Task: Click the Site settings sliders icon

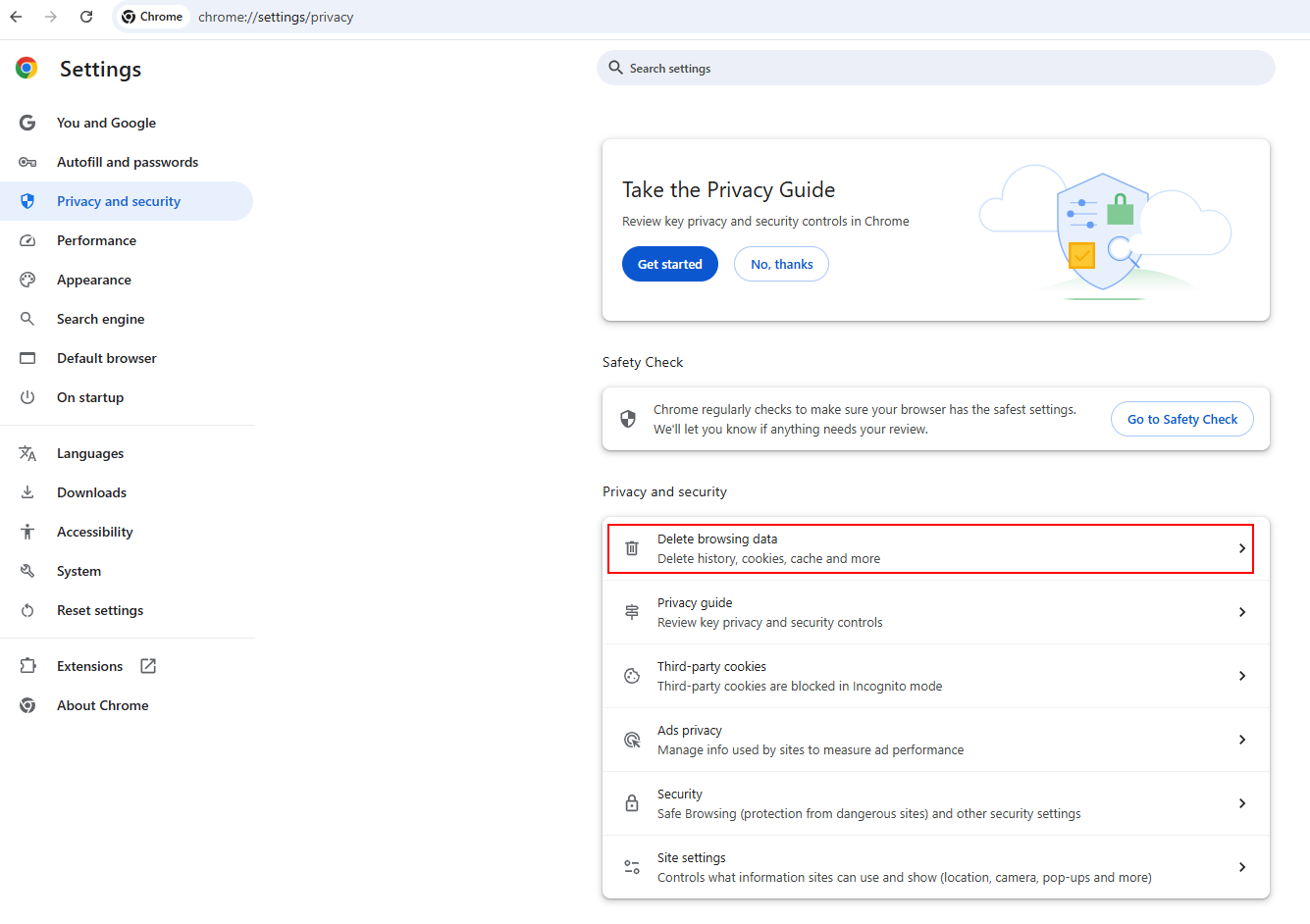Action: [632, 867]
